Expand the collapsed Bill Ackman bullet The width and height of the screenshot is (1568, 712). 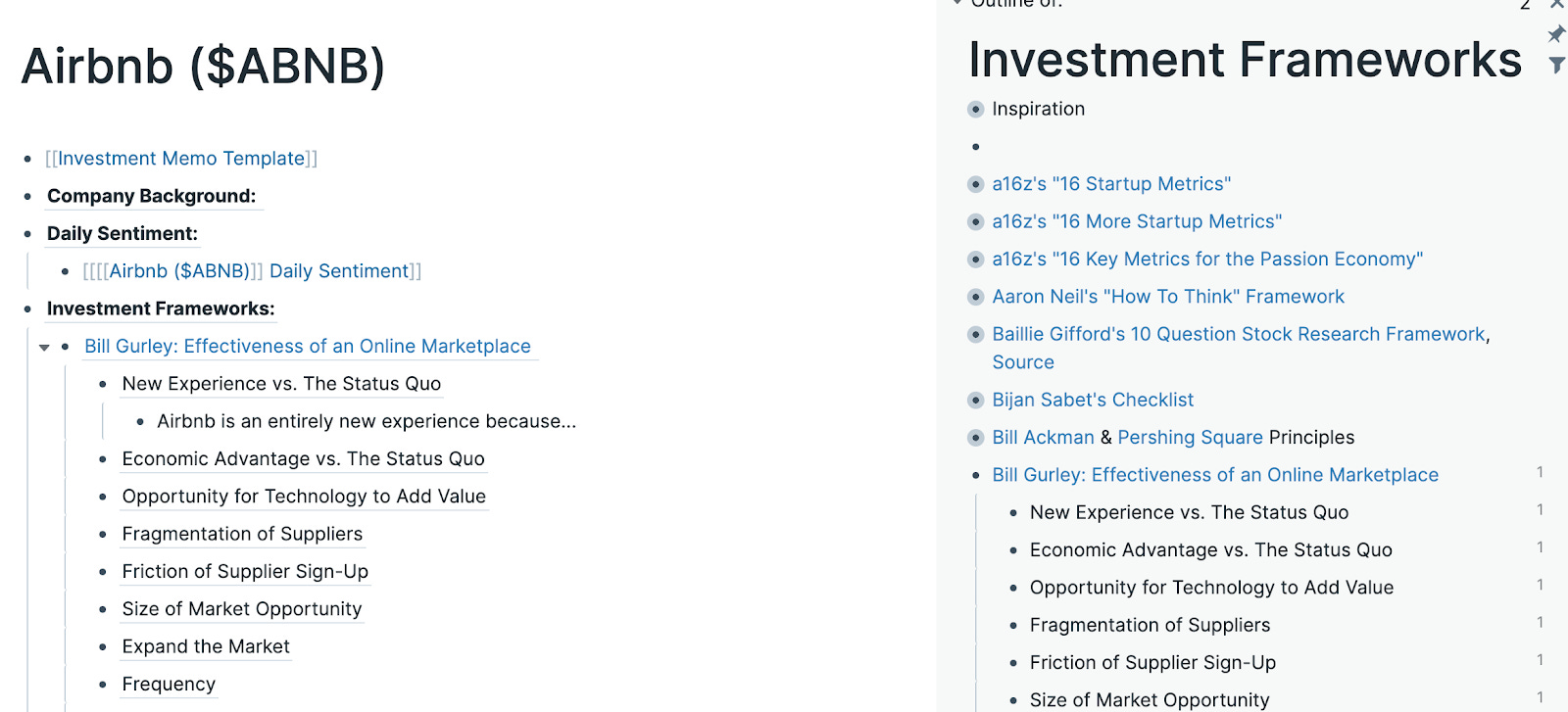coord(975,438)
